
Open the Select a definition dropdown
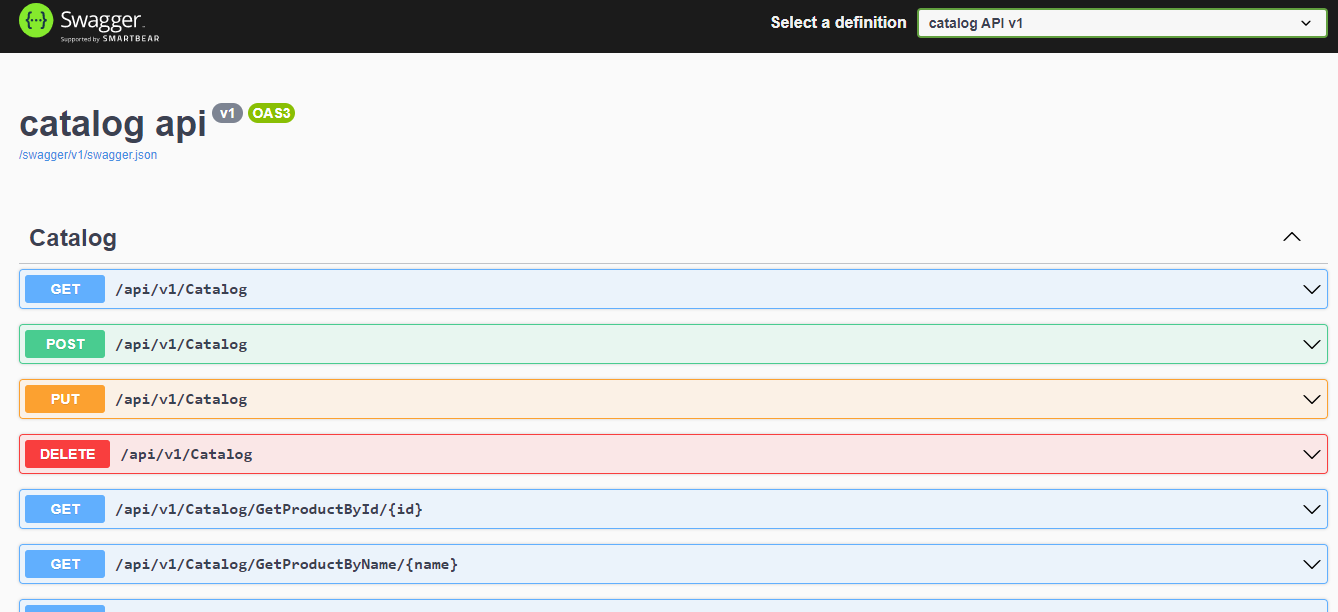coord(1122,23)
